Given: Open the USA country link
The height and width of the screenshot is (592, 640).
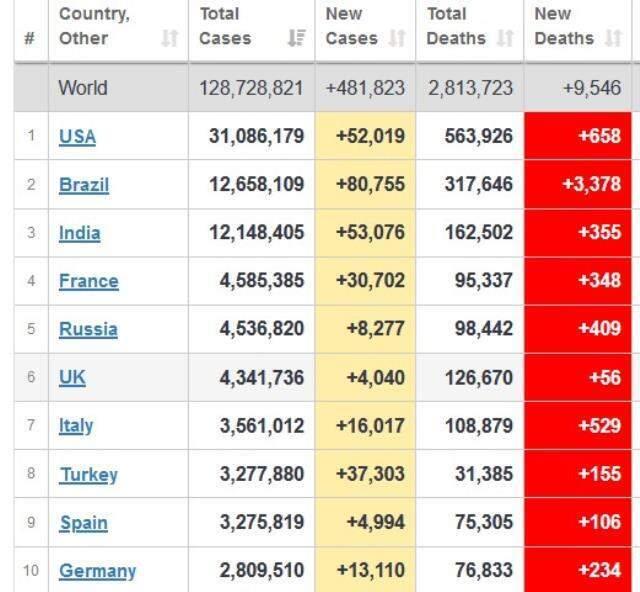Looking at the screenshot, I should (78, 136).
